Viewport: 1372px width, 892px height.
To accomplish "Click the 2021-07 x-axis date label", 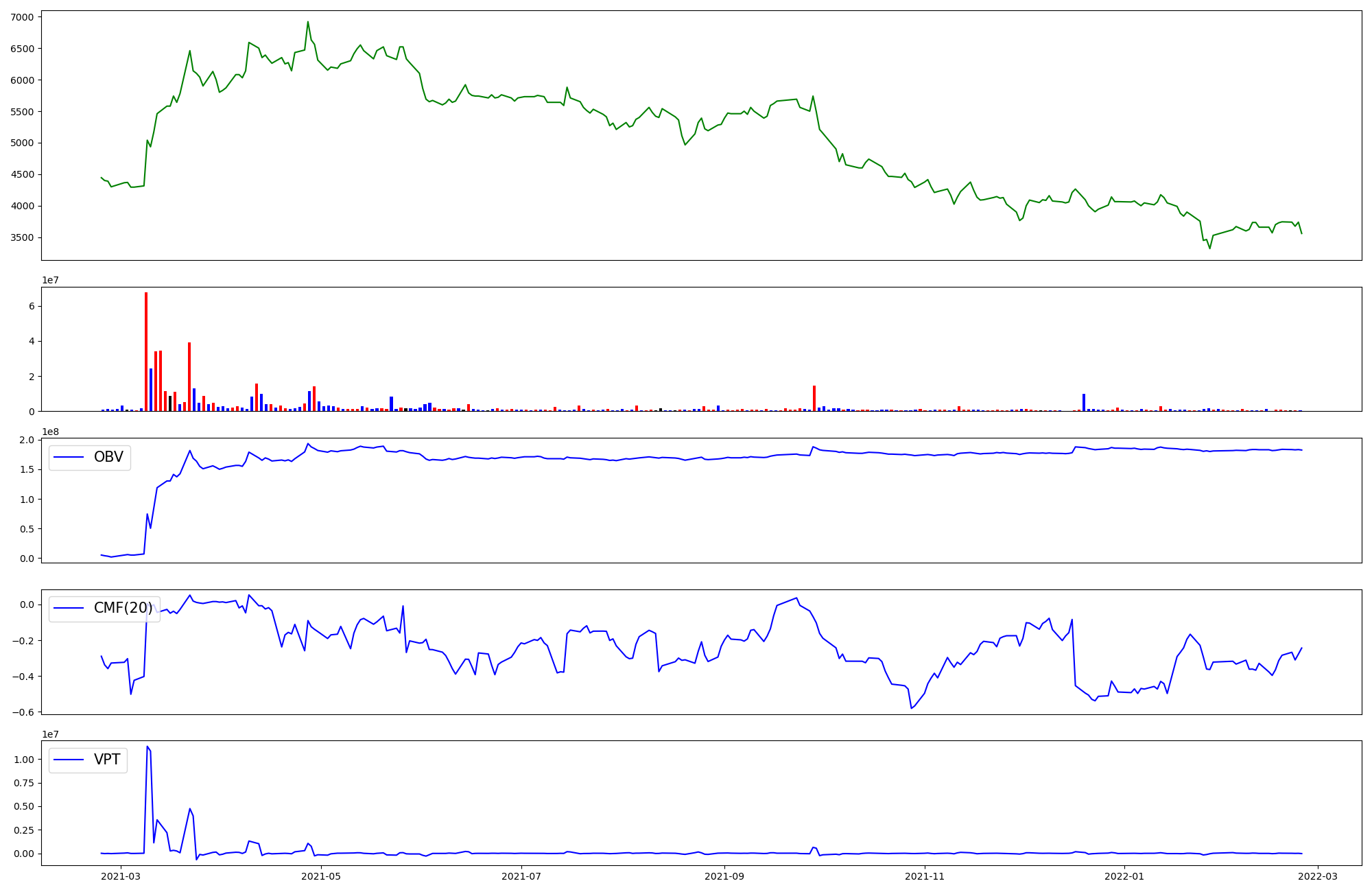I will [x=523, y=876].
